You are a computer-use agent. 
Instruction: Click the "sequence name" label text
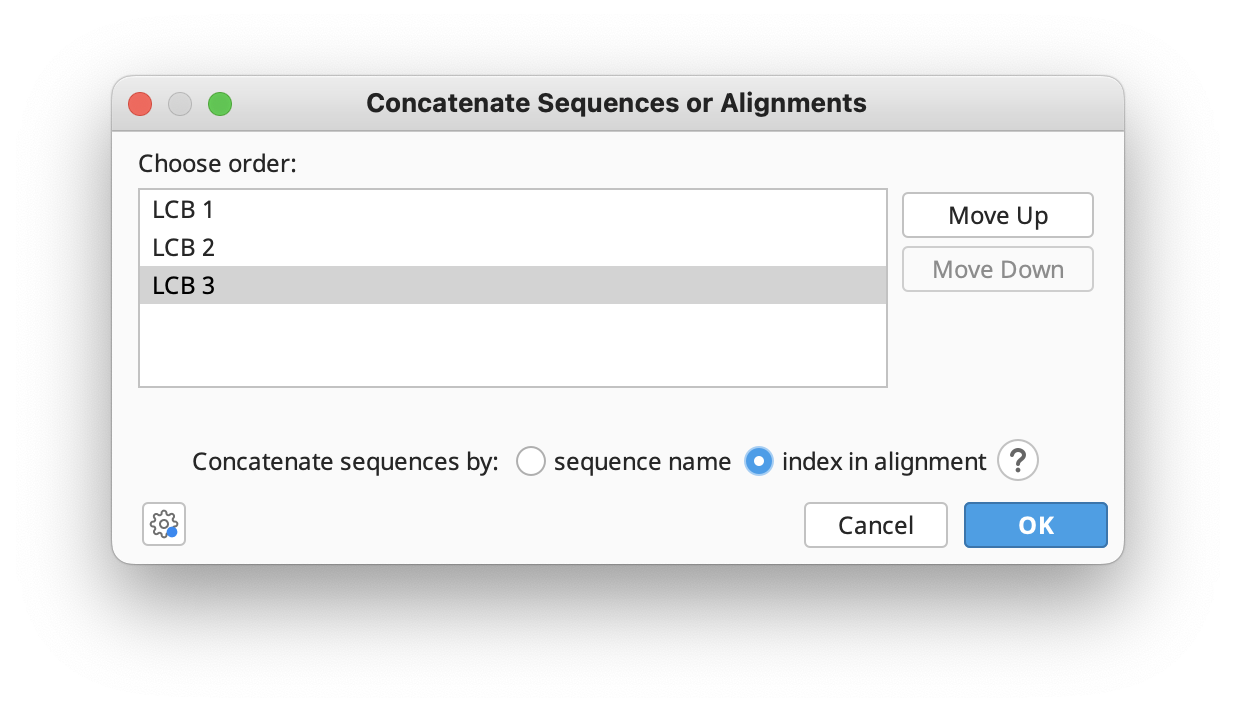[x=642, y=461]
